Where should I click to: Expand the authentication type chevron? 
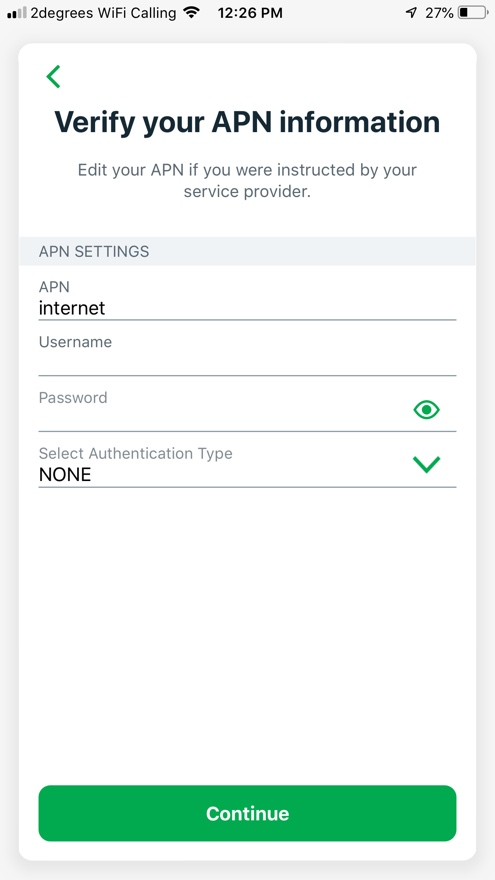tap(427, 464)
